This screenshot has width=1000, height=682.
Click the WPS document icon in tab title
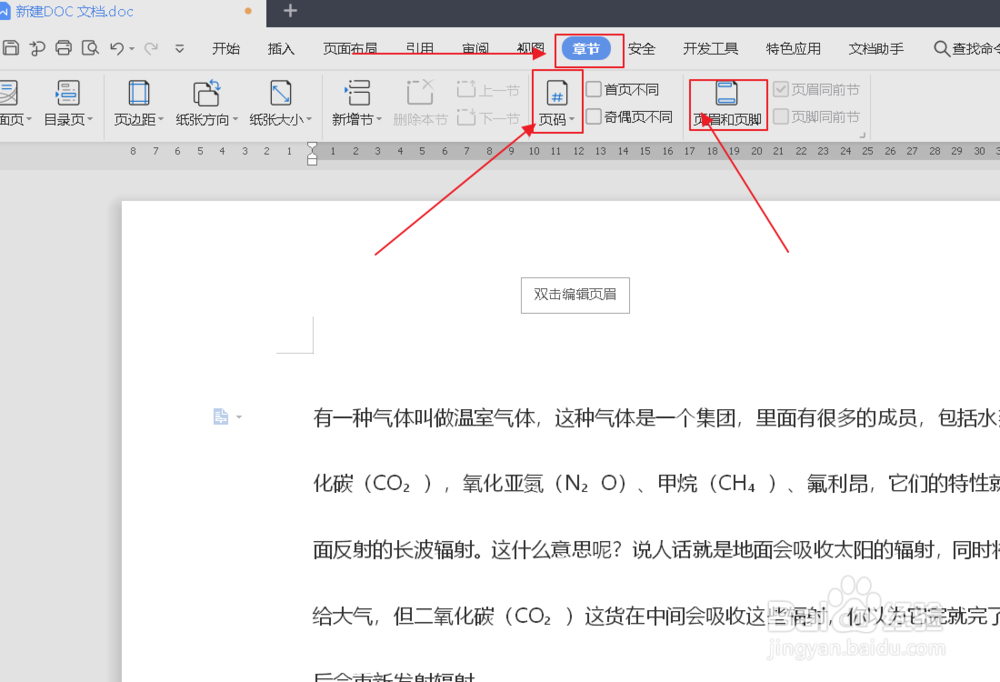click(x=5, y=11)
